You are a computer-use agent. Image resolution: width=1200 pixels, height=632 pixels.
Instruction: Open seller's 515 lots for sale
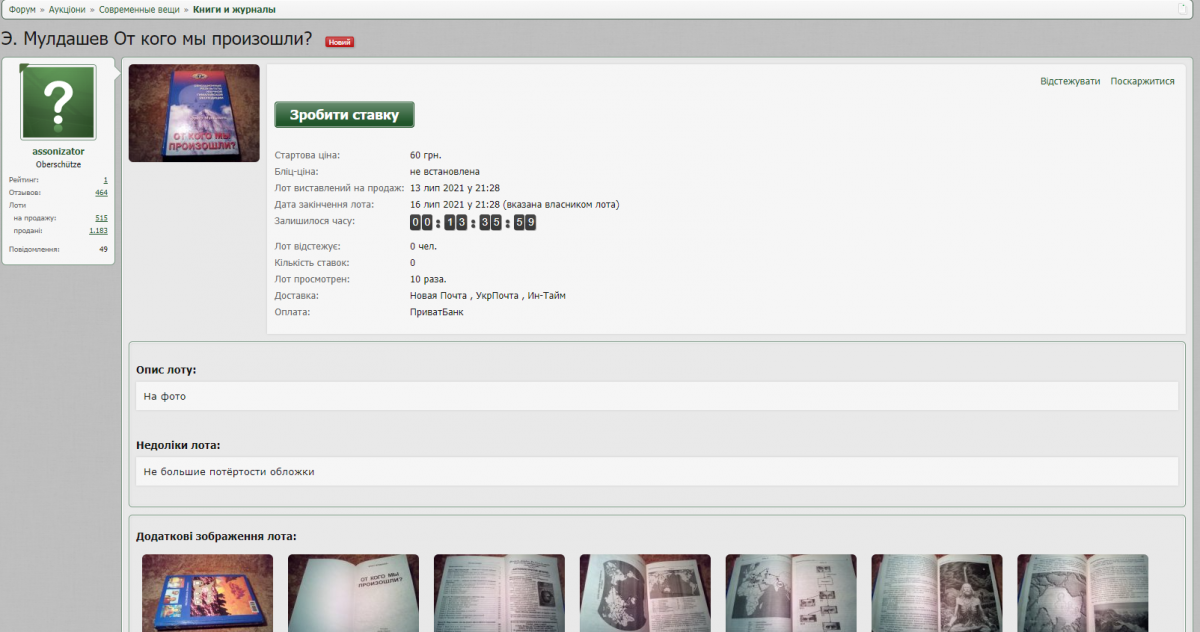pos(101,217)
